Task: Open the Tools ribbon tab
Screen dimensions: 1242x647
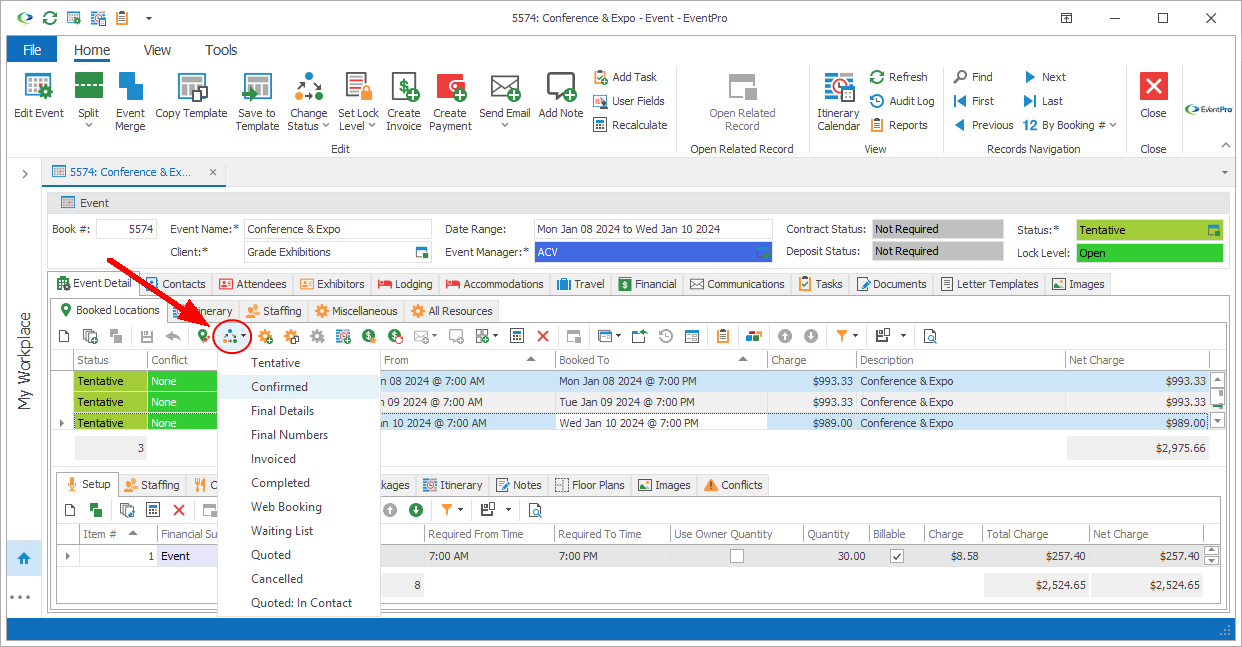Action: 221,50
